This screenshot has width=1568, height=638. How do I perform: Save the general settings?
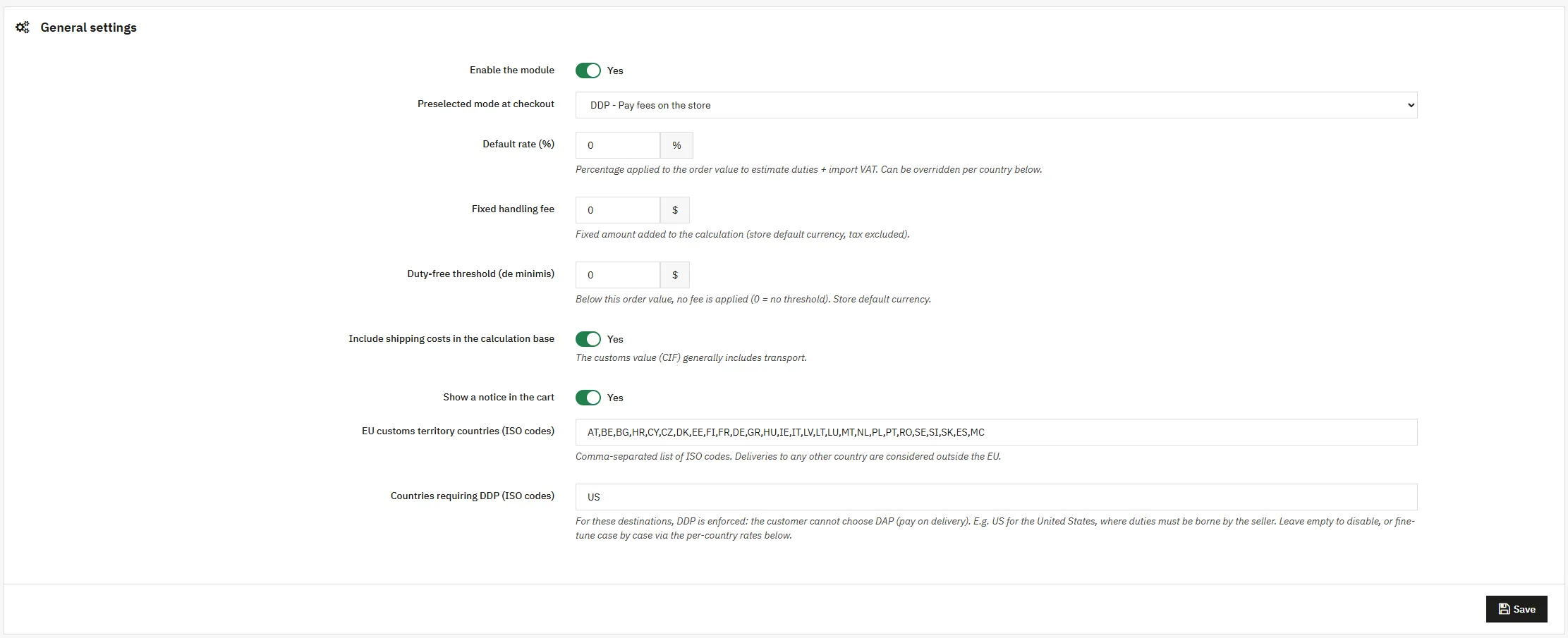tap(1517, 609)
